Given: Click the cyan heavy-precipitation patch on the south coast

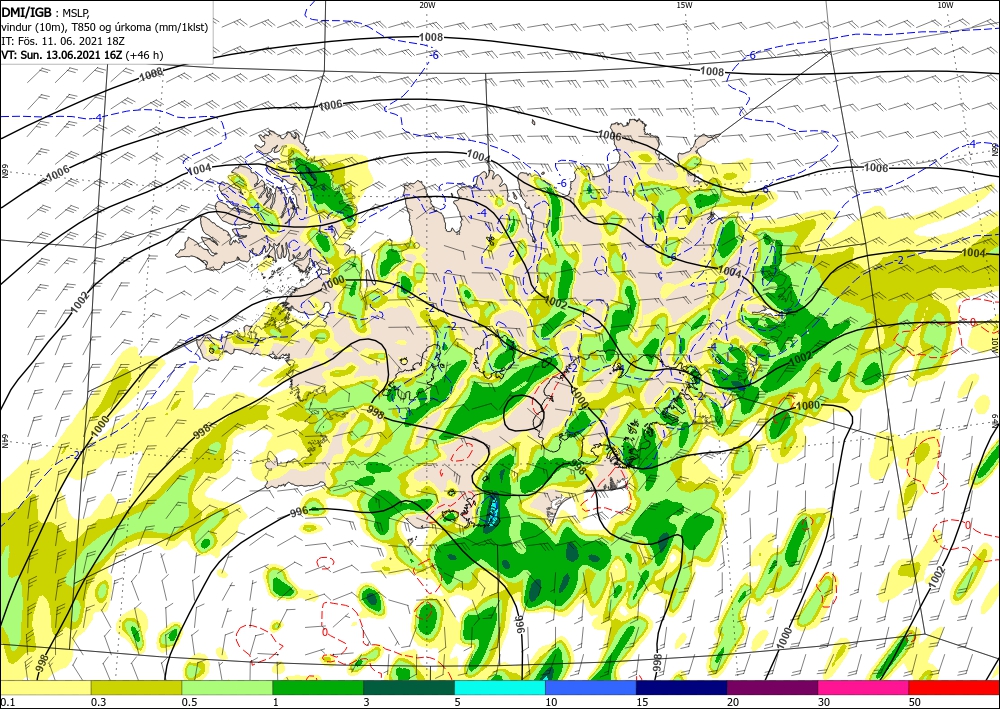Looking at the screenshot, I should [492, 511].
